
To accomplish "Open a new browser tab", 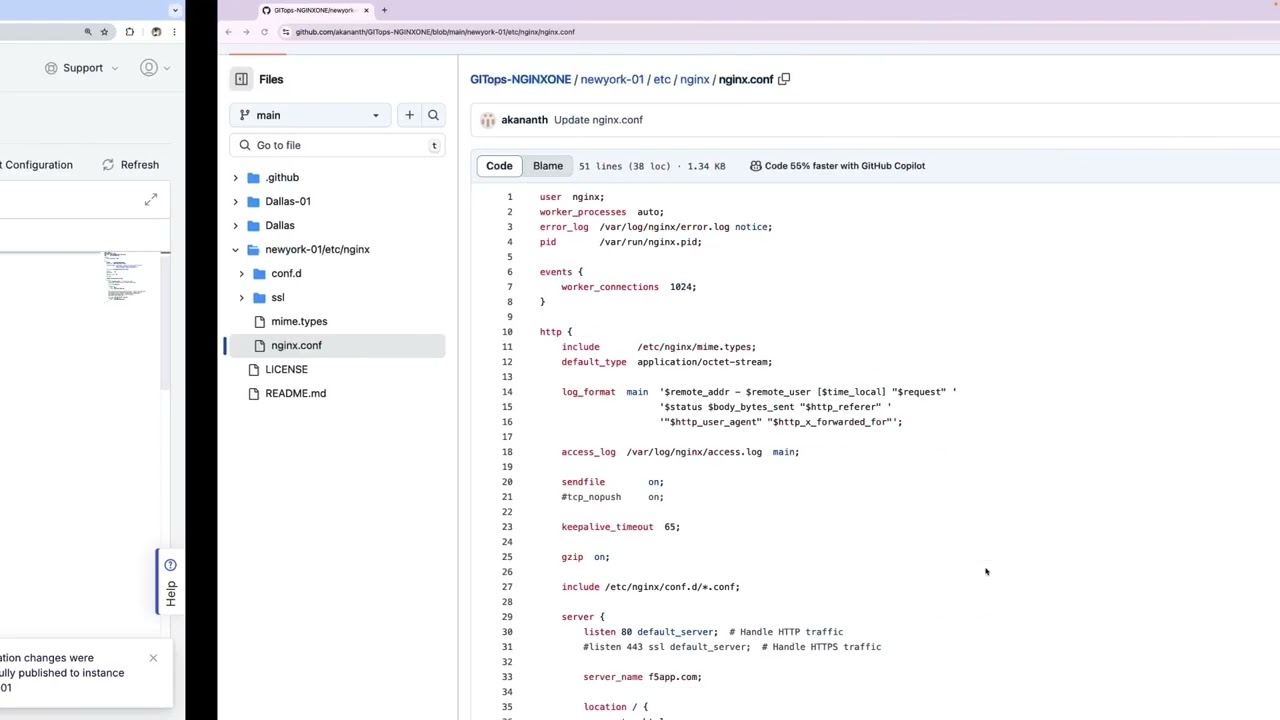I will (384, 10).
